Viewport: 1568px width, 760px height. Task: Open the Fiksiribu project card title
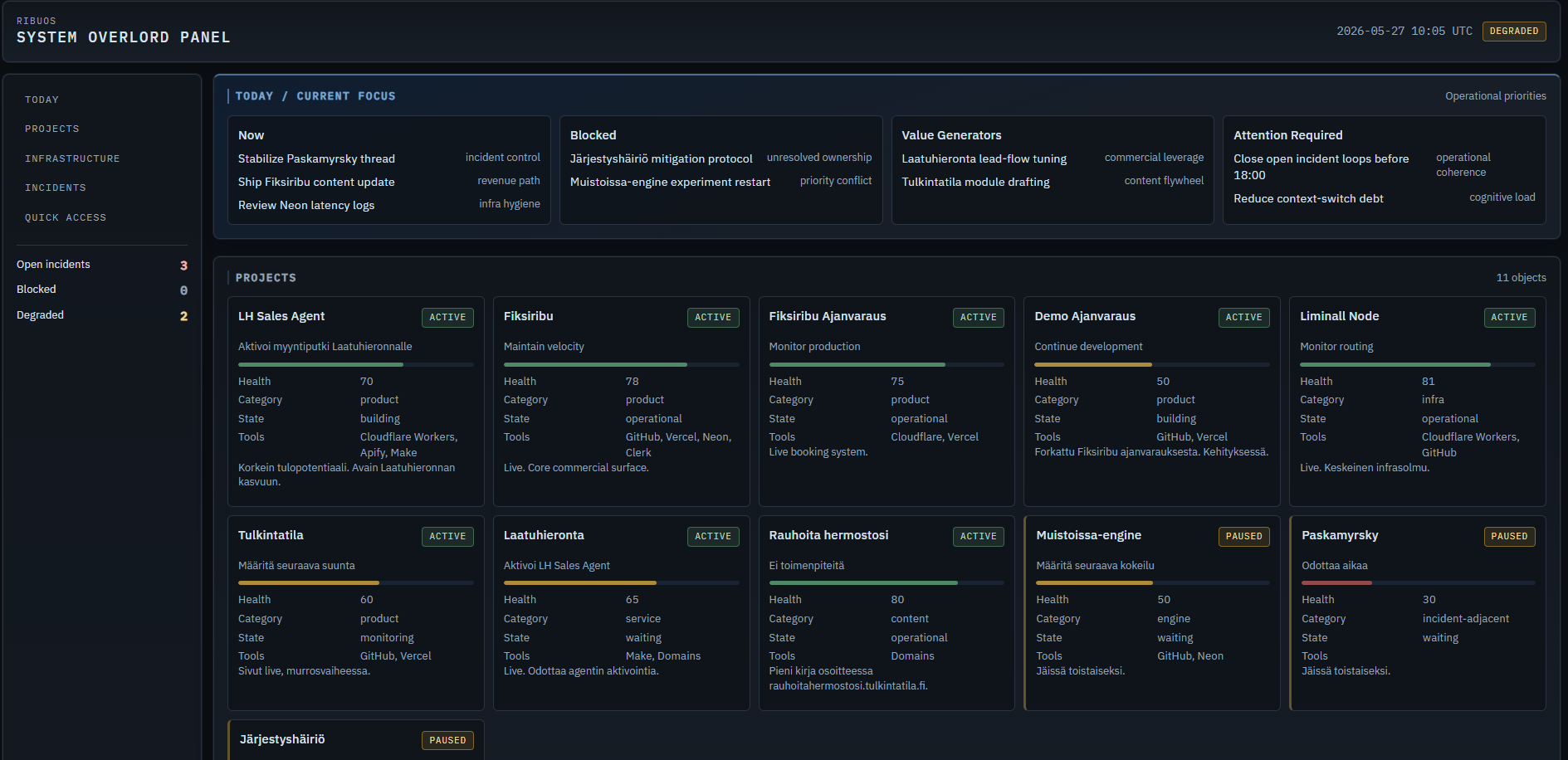coord(528,316)
